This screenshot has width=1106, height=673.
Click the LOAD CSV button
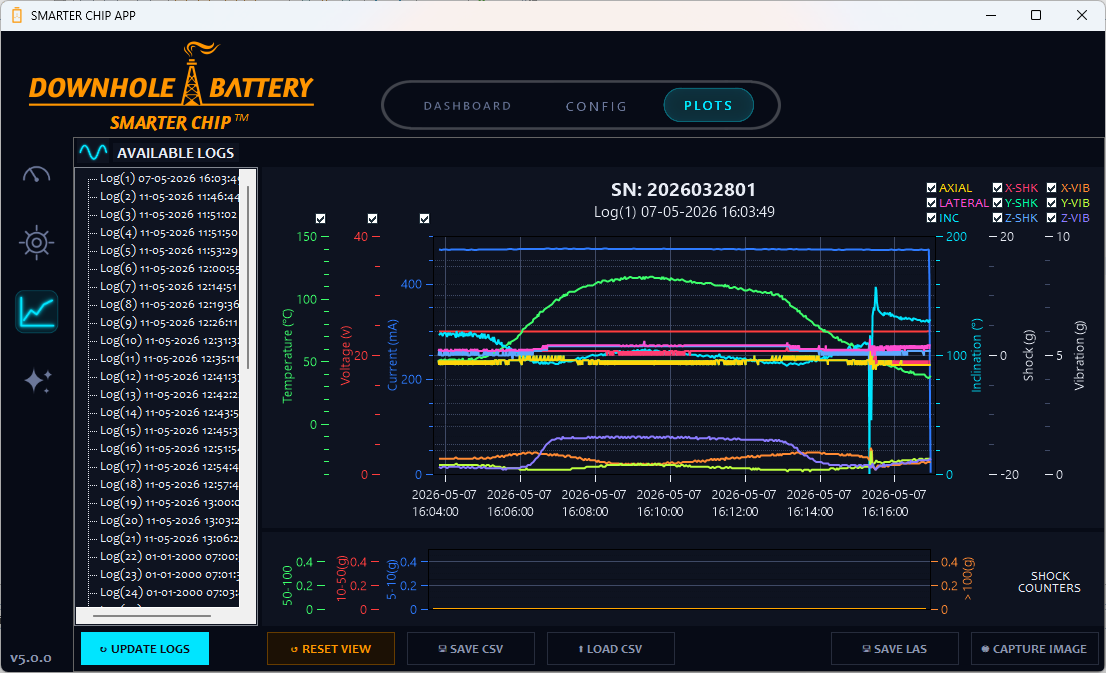point(610,649)
